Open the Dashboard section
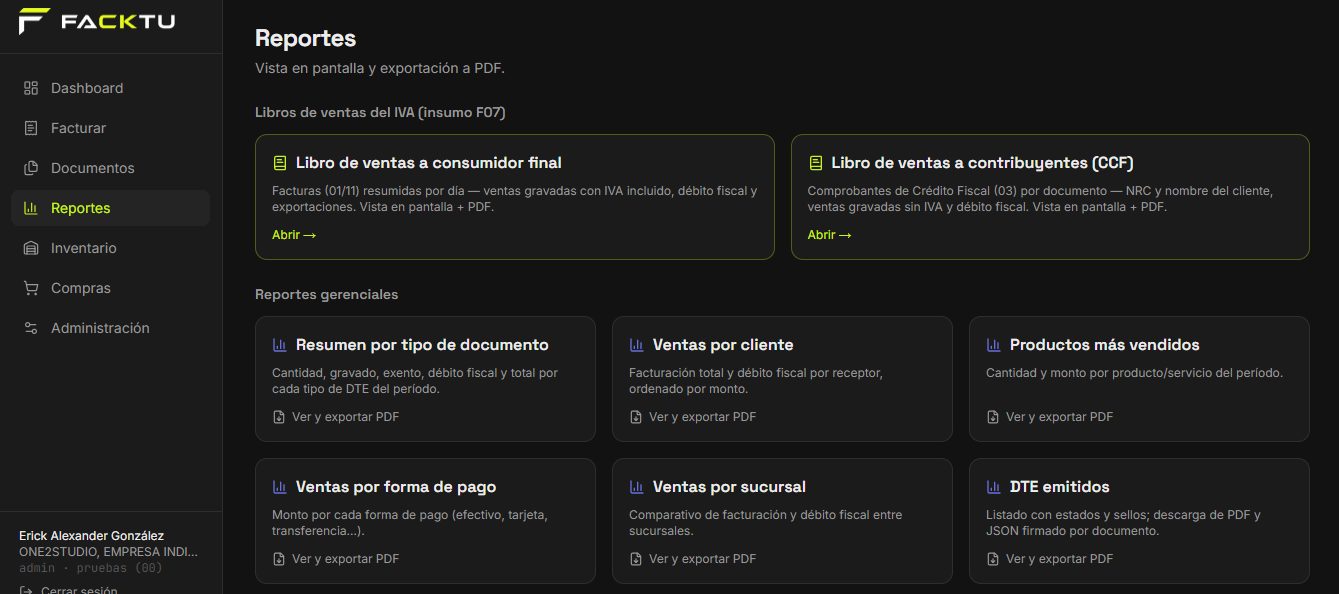Viewport: 1339px width, 594px height. pos(110,88)
